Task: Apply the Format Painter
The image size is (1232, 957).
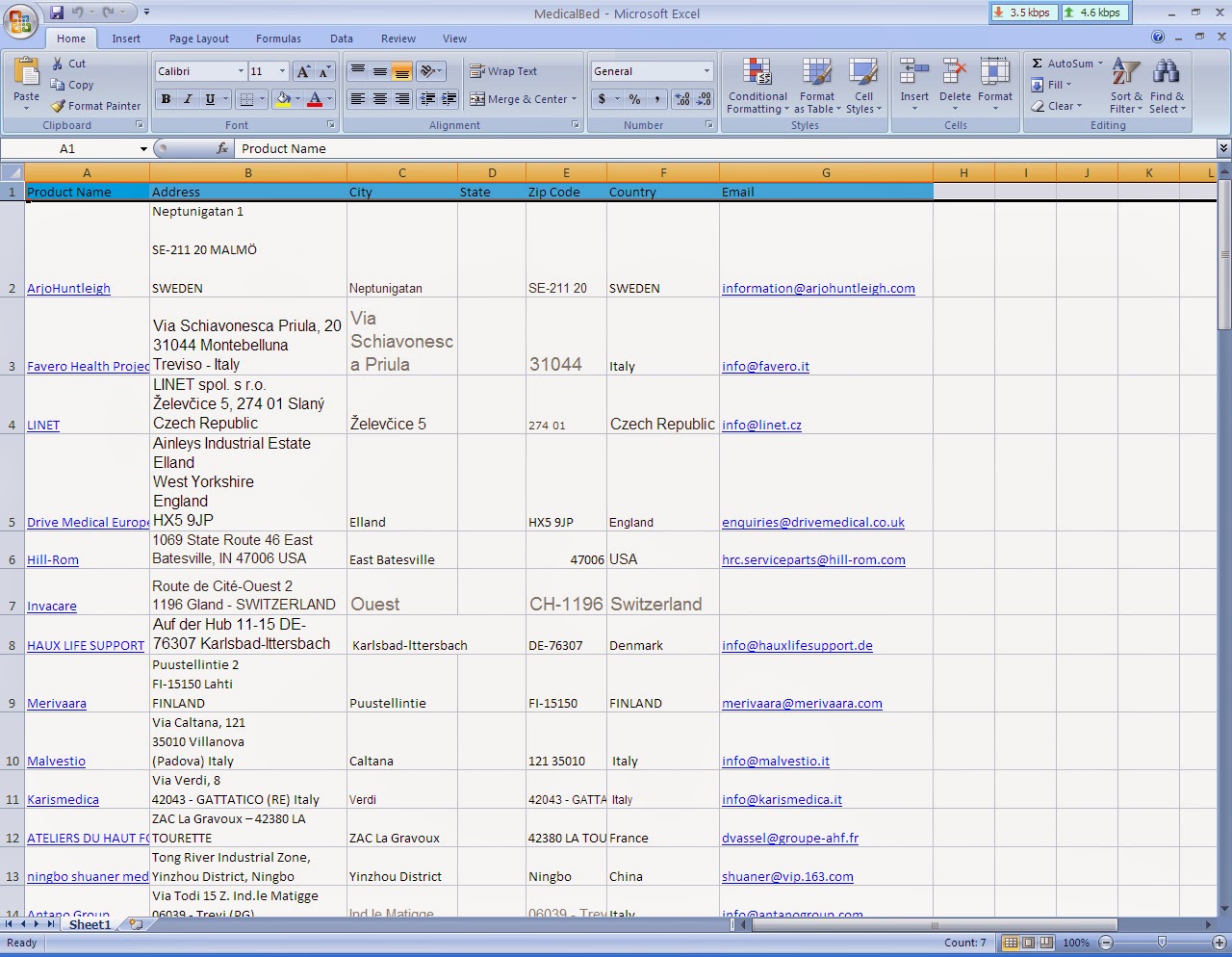Action: tap(95, 106)
